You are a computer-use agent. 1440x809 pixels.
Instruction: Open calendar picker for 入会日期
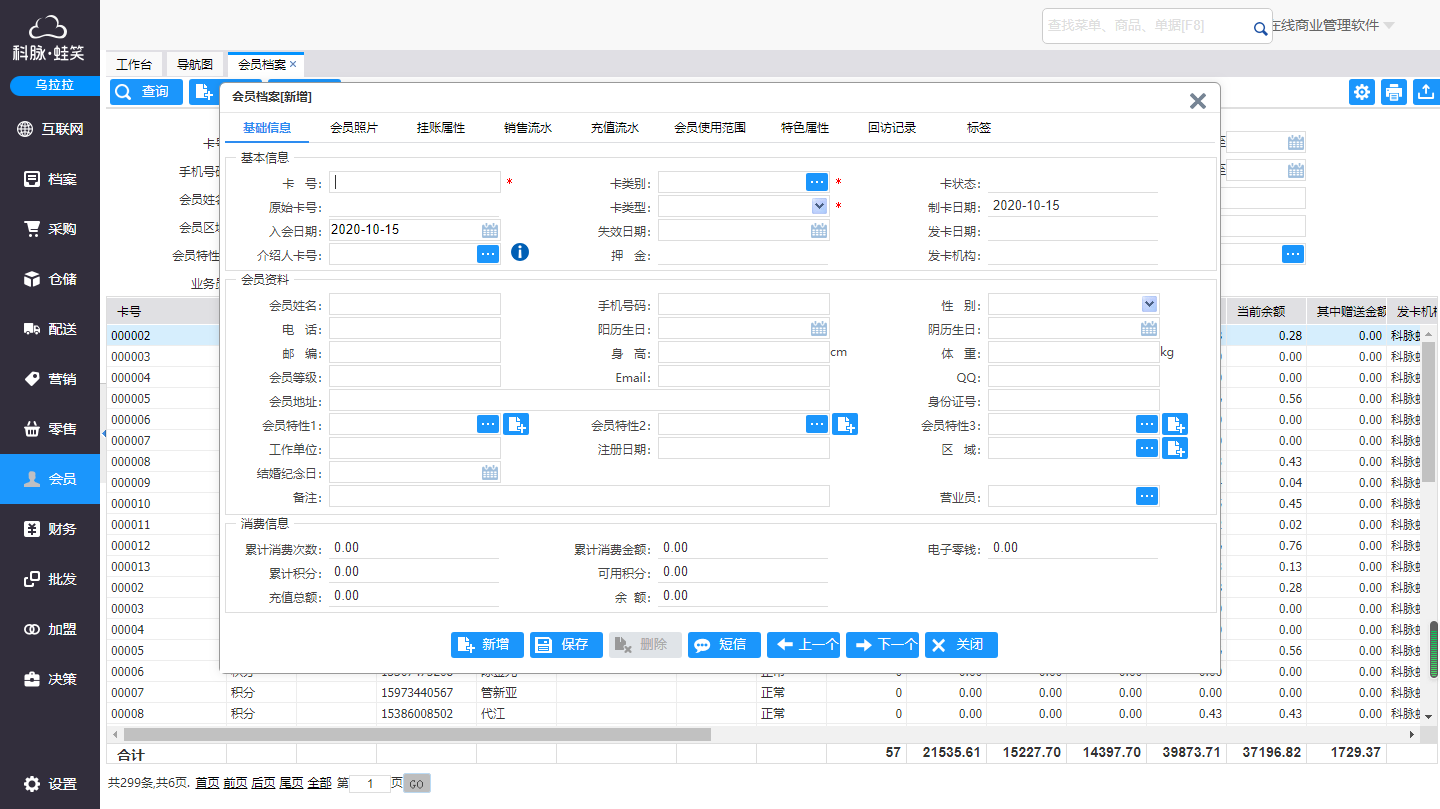tap(490, 230)
